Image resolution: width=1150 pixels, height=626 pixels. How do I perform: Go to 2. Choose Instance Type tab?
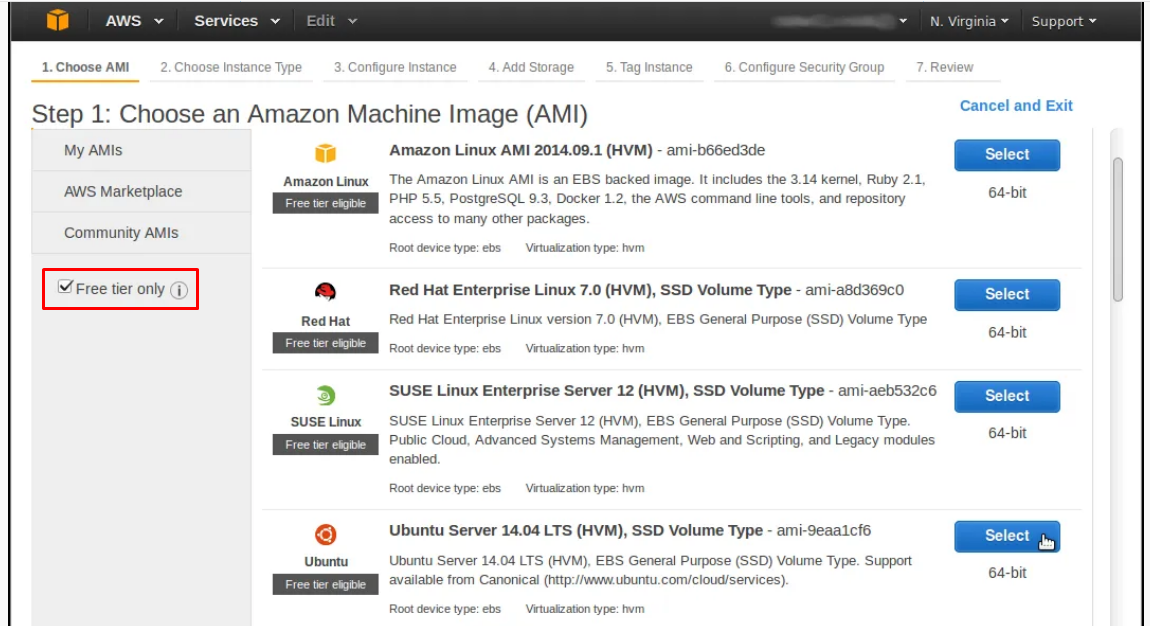pyautogui.click(x=231, y=67)
